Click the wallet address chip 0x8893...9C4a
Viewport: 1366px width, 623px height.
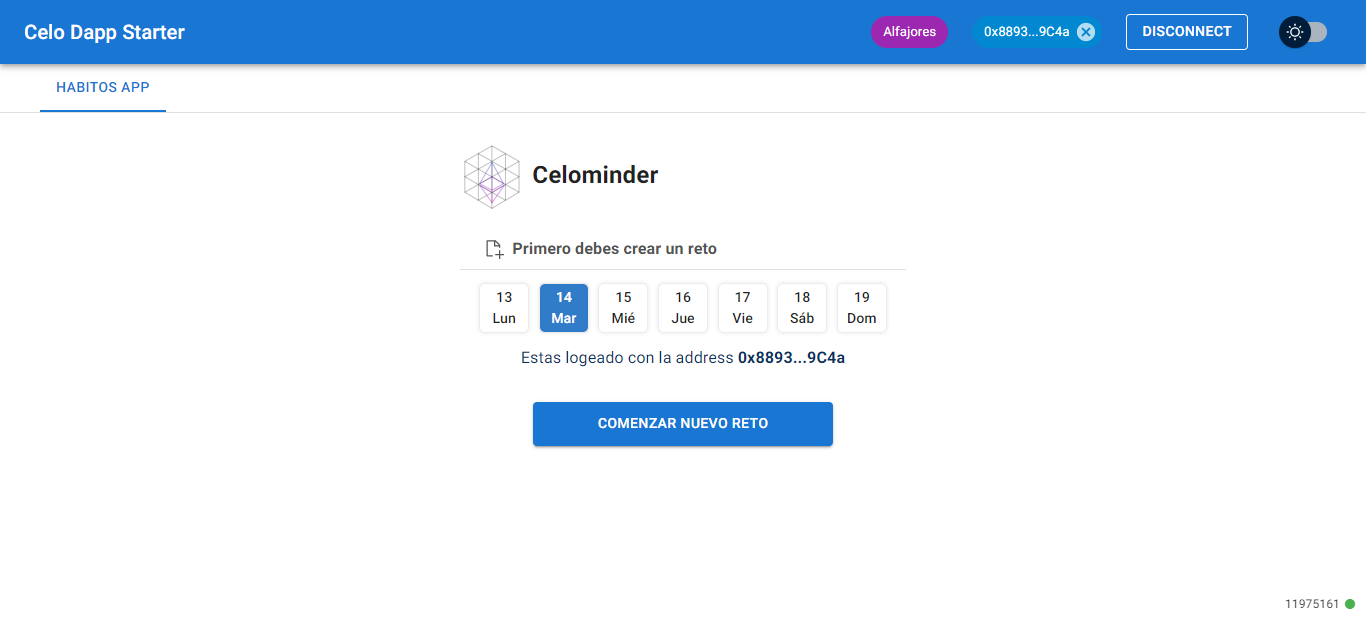point(1027,31)
